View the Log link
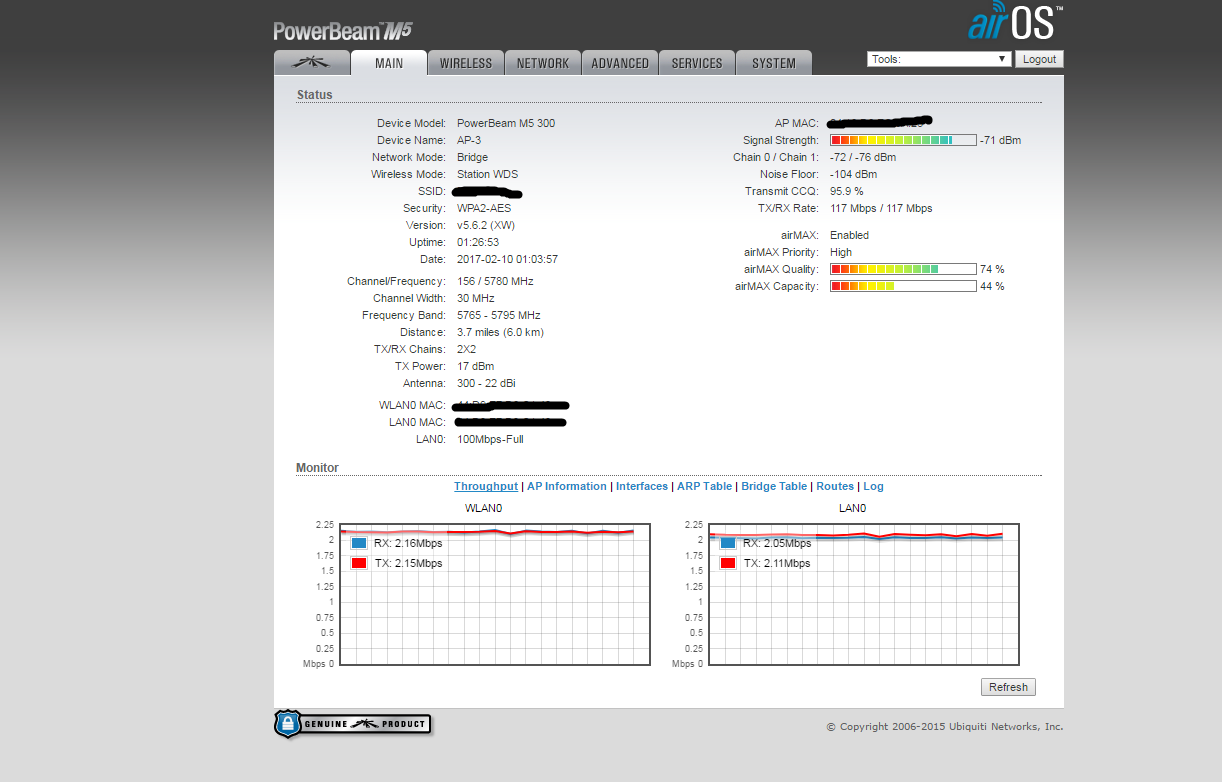This screenshot has width=1222, height=782. (873, 486)
